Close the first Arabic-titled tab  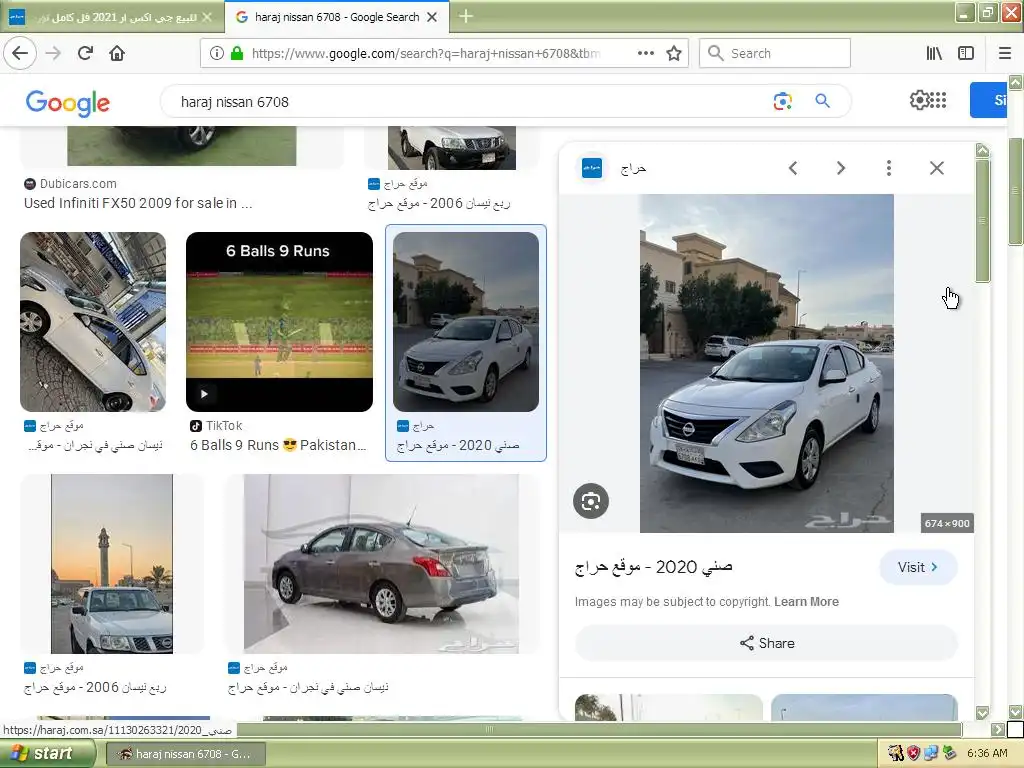tap(207, 17)
